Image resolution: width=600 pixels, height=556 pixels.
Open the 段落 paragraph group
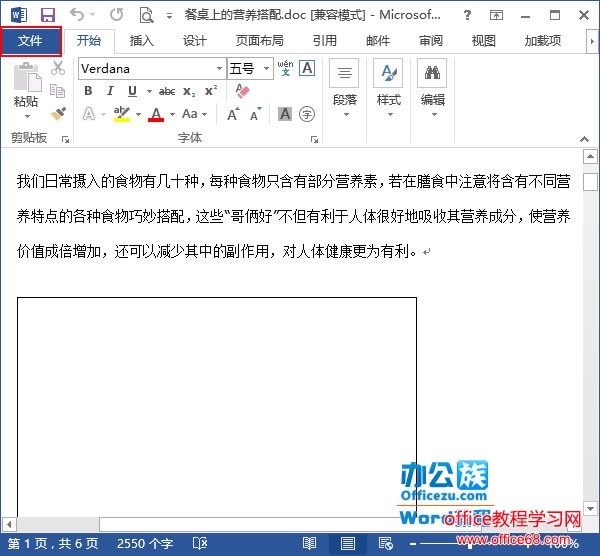345,90
